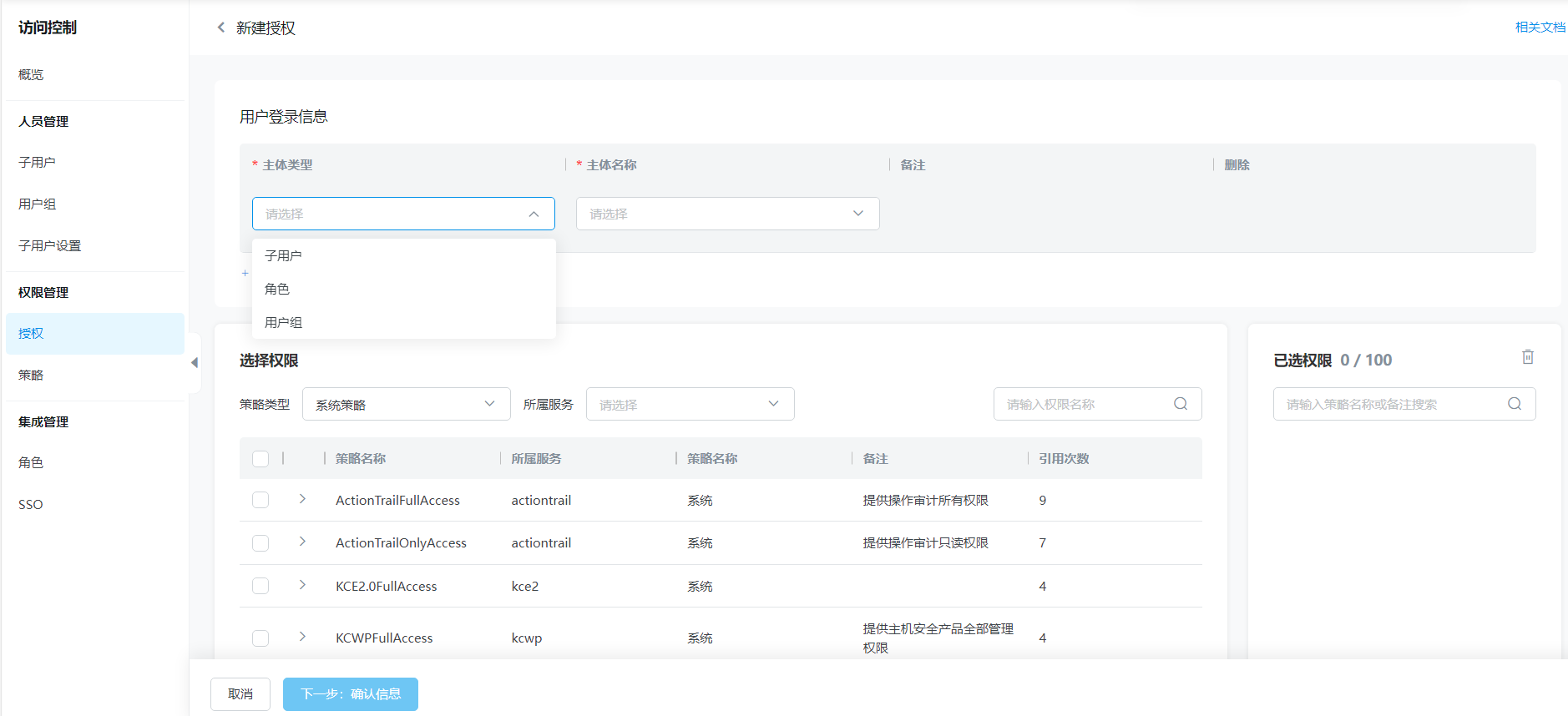Image resolution: width=1568 pixels, height=716 pixels.
Task: Select 角色 from the subject type list
Action: [277, 290]
